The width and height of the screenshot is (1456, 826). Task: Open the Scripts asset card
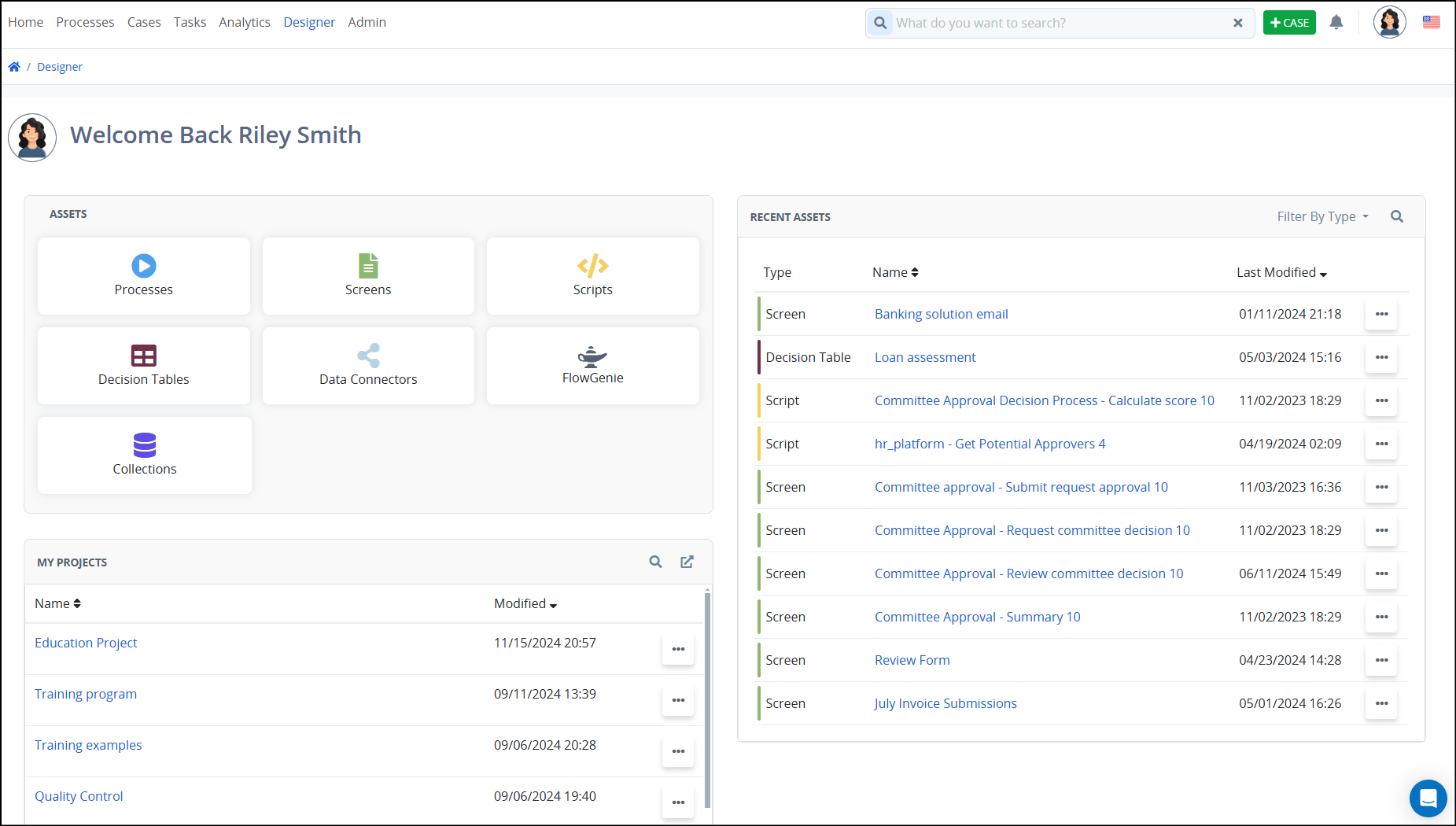tap(592, 276)
